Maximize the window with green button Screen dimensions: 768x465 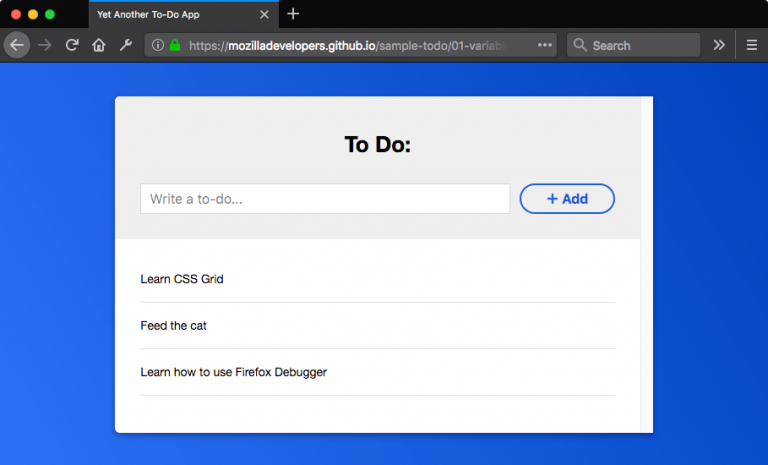click(x=50, y=14)
